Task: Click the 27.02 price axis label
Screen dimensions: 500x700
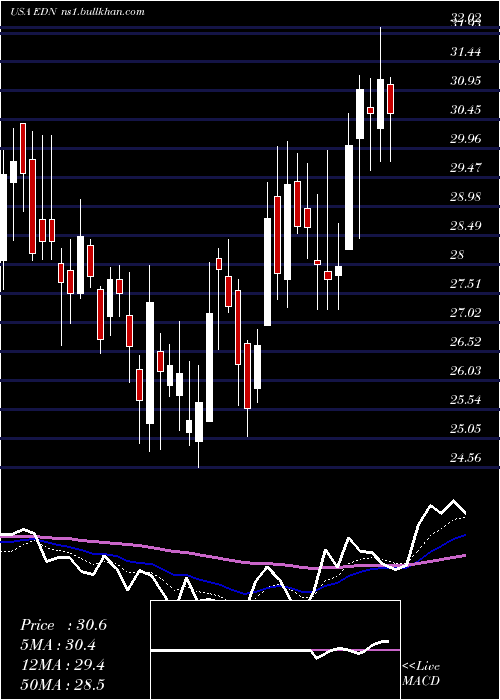Action: coord(466,313)
